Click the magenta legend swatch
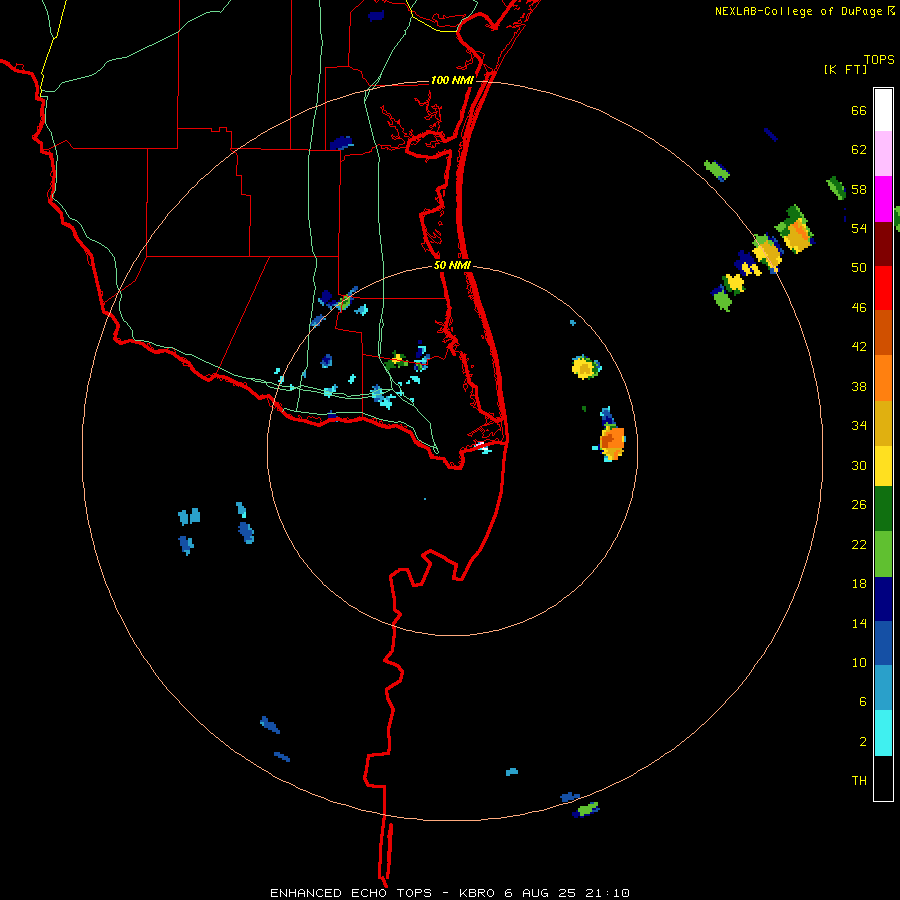 (x=883, y=199)
